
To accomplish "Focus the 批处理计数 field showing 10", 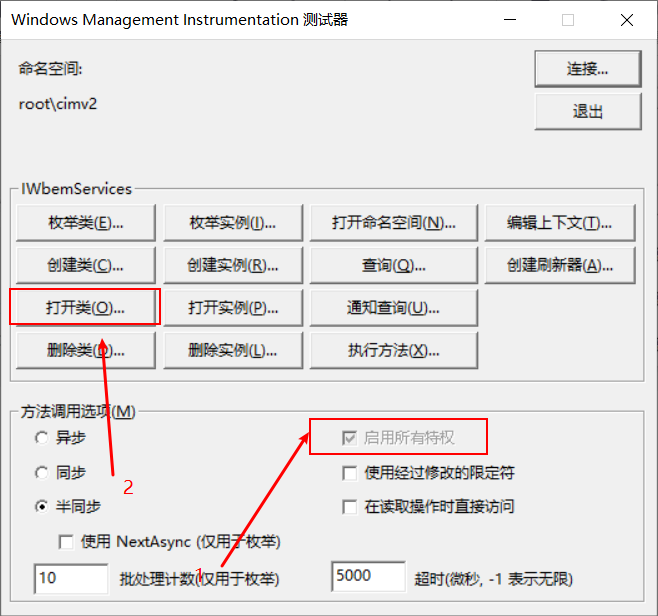I will pyautogui.click(x=70, y=578).
